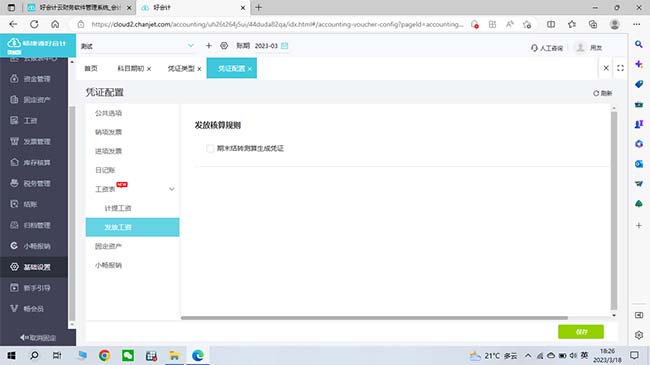The width and height of the screenshot is (650, 365).
Task: Open 发票管理 in the left sidebar
Action: point(36,141)
